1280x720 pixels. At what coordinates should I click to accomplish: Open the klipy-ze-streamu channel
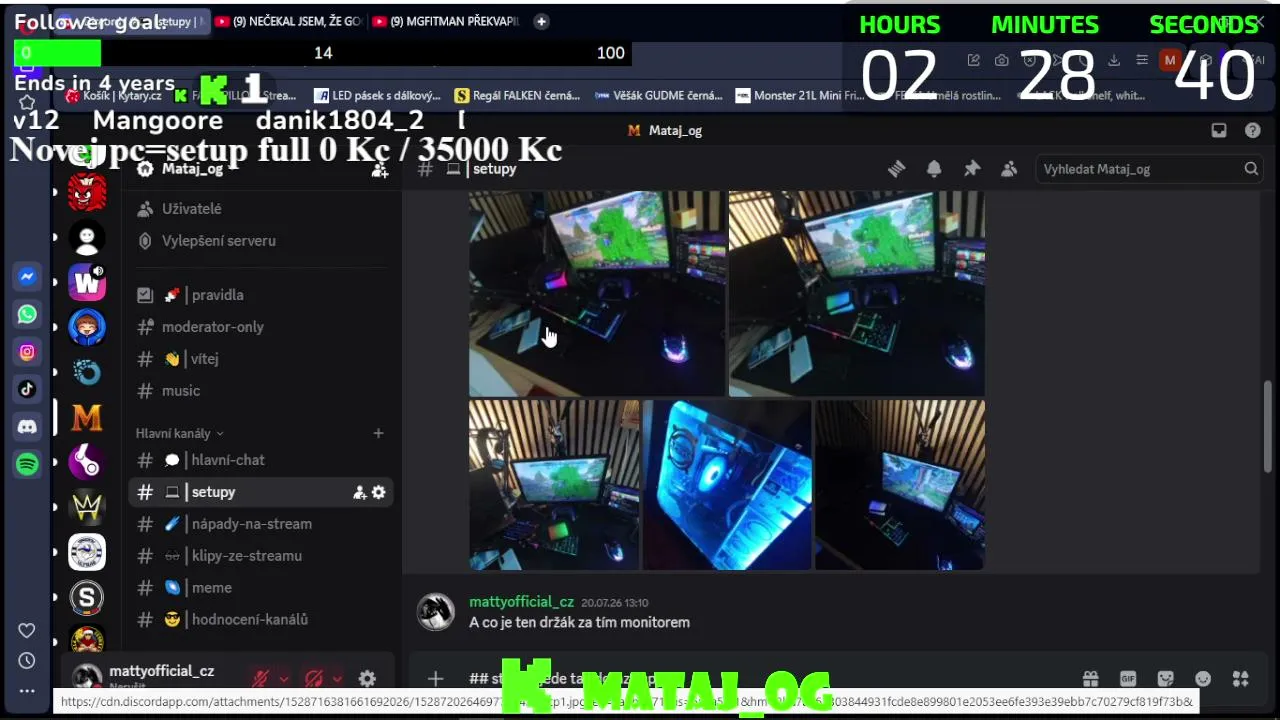tap(260, 556)
